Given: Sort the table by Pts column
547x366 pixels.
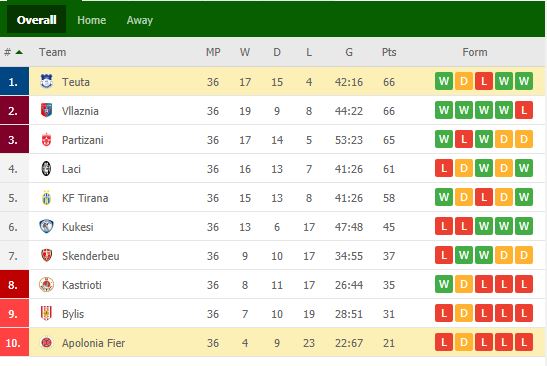Looking at the screenshot, I should 389,52.
